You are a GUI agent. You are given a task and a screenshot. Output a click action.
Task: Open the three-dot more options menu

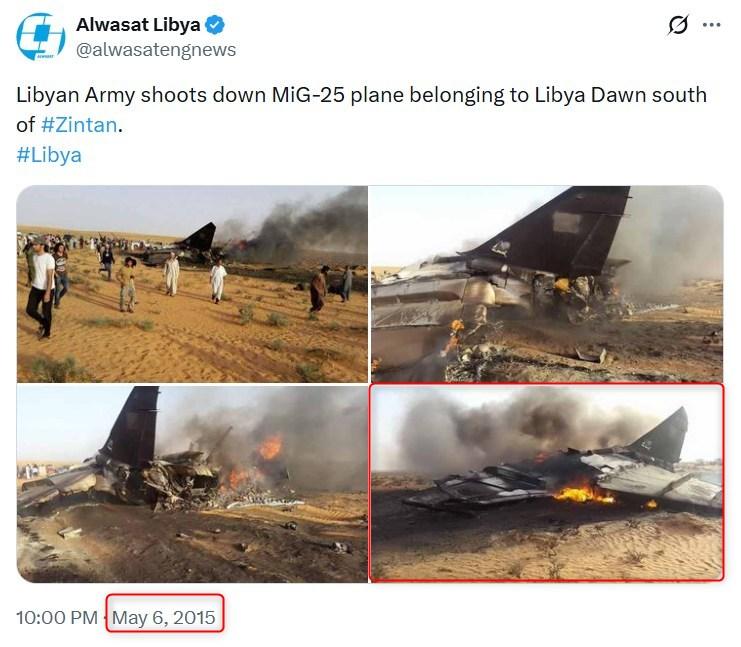(x=711, y=25)
